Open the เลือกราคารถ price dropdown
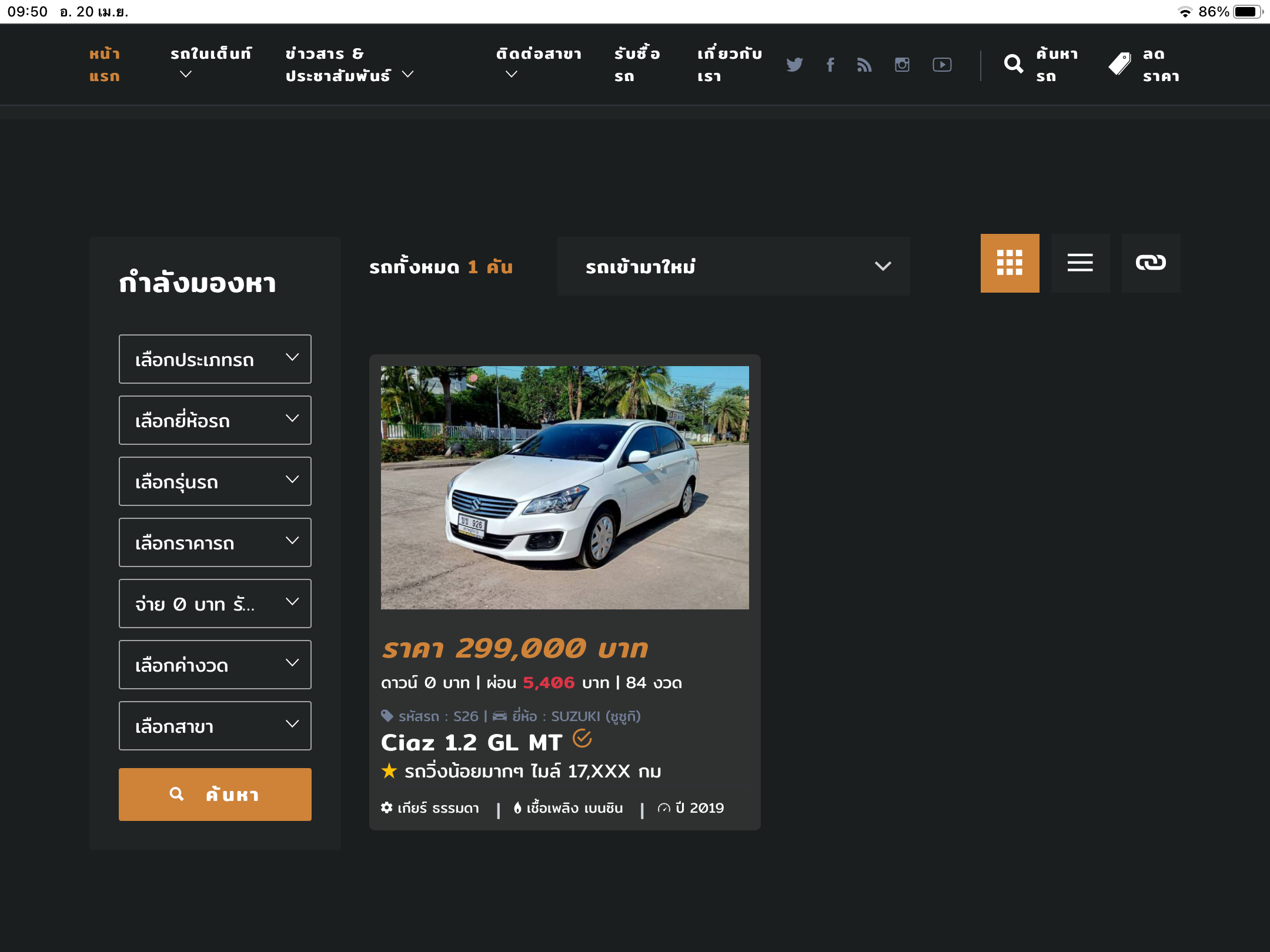Screen dimensions: 1270x952 215,542
